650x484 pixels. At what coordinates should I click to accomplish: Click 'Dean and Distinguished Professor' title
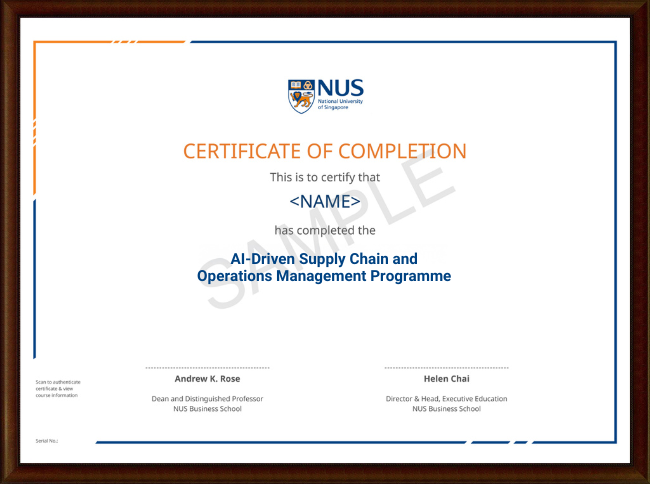click(207, 399)
